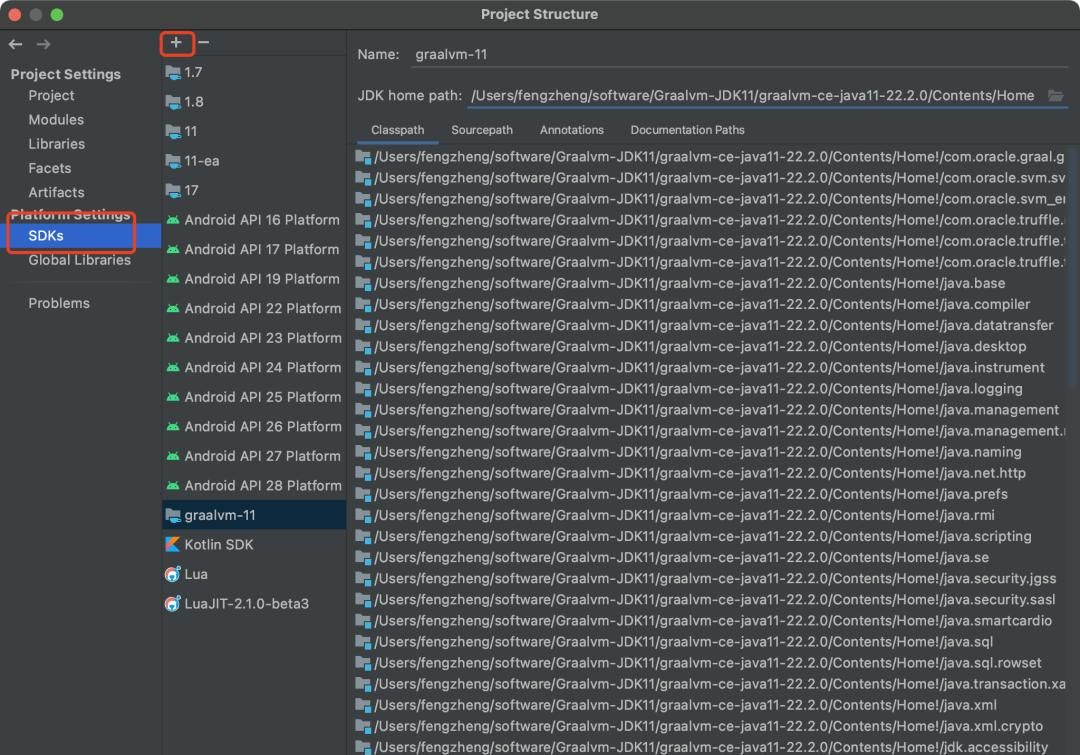Go forward with the right arrow
1080x755 pixels.
(x=43, y=44)
